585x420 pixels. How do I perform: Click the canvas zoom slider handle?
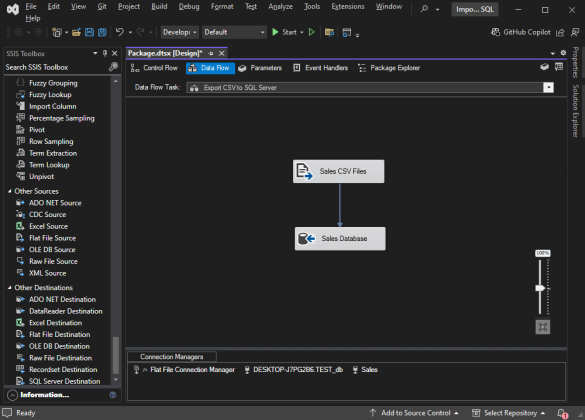540,288
